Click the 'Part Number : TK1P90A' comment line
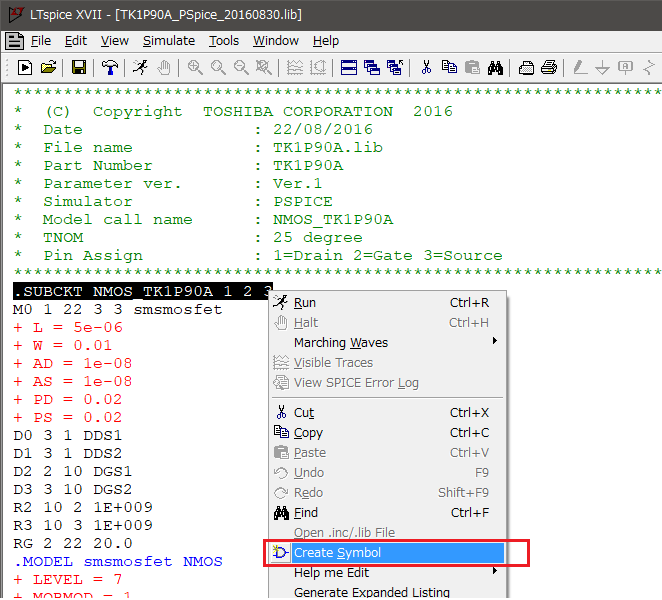The height and width of the screenshot is (600, 662). 179,166
